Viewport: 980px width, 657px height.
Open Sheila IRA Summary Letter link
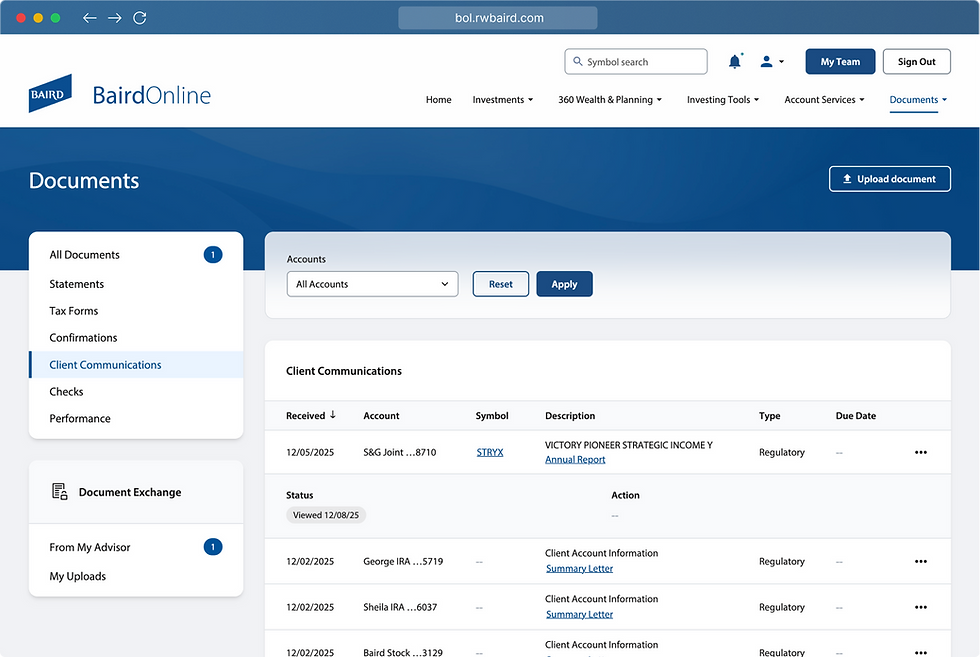(579, 614)
